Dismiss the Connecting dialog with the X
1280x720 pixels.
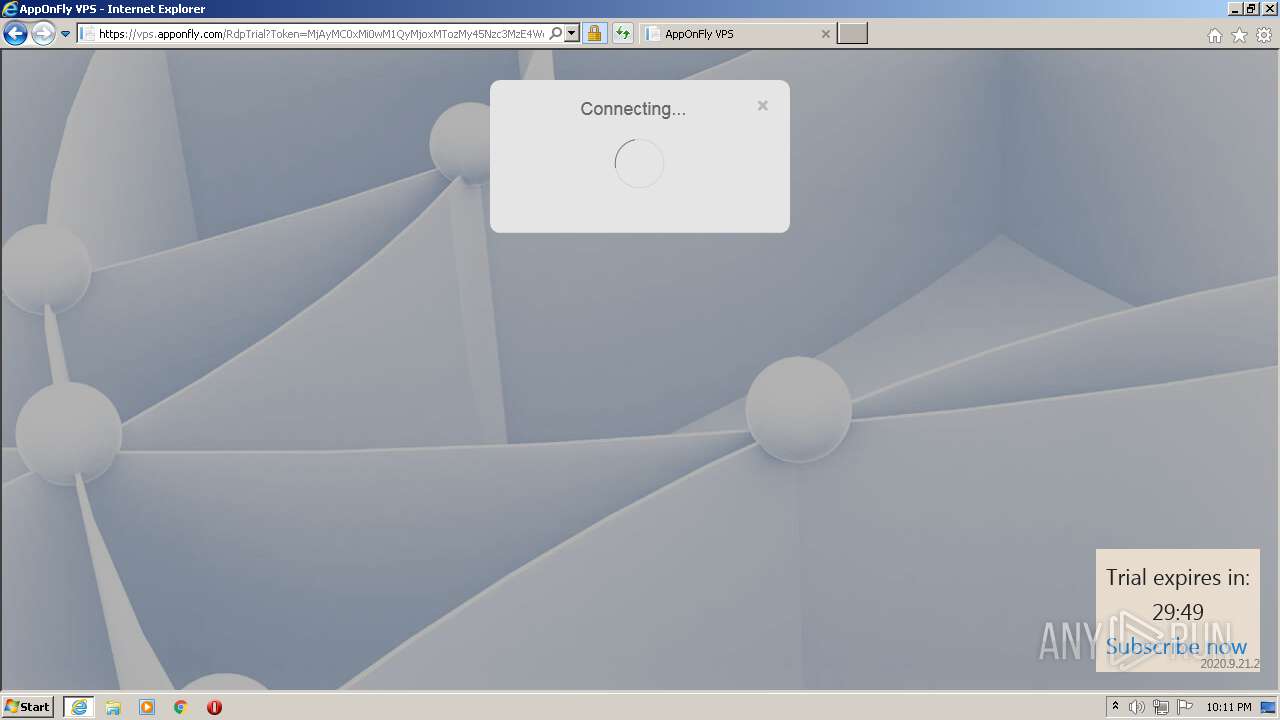click(762, 105)
